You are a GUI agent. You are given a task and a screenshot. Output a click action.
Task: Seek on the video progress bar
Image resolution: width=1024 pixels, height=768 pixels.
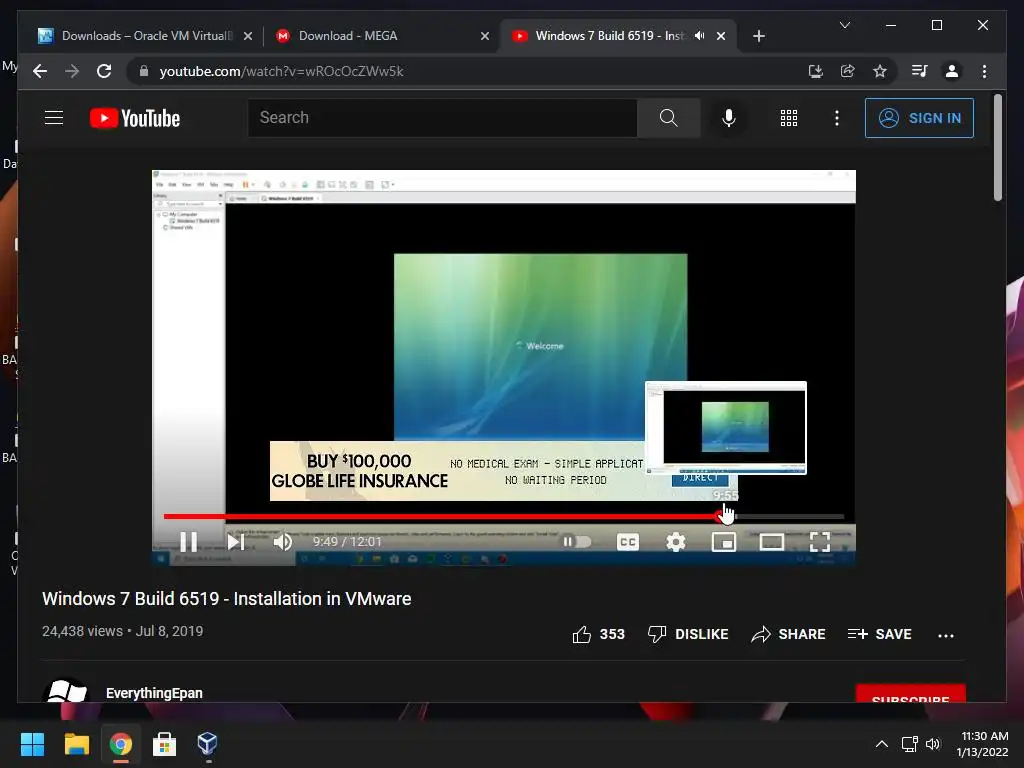click(504, 517)
